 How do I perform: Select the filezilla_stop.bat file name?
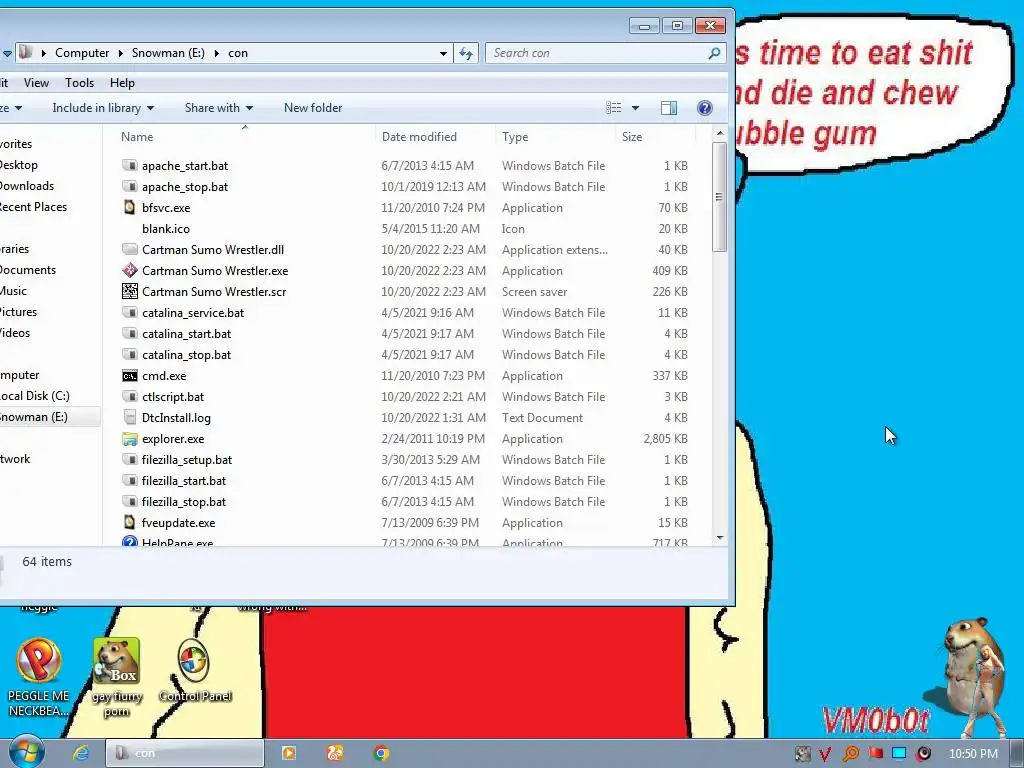coord(184,502)
